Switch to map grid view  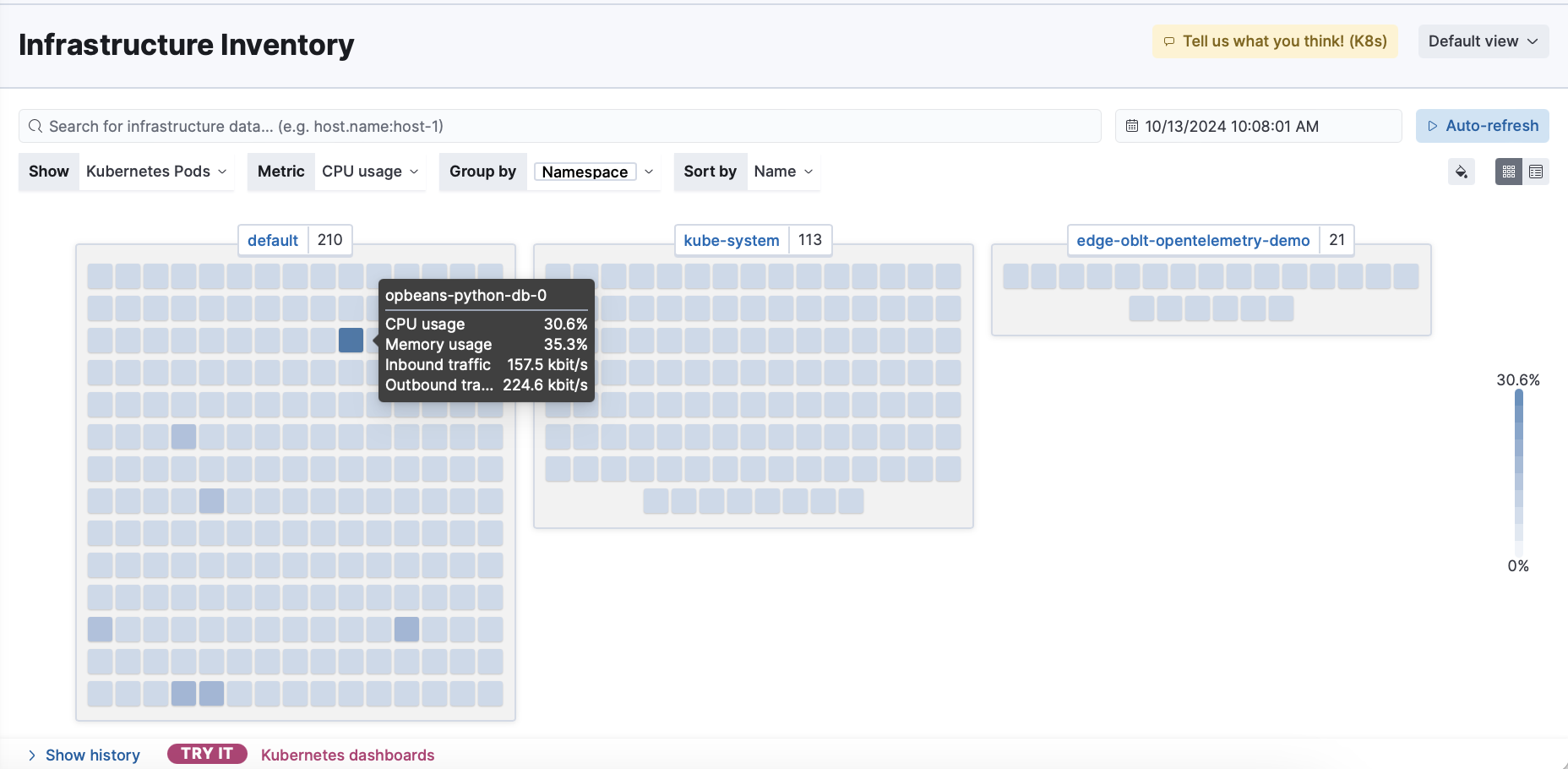[1508, 172]
